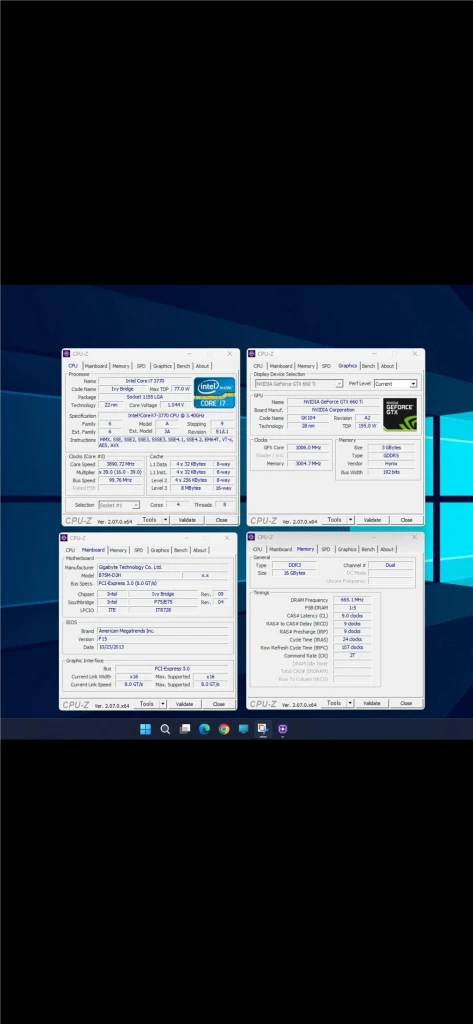
Task: Open Tools dropdown arrow in processor window
Action: click(165, 520)
